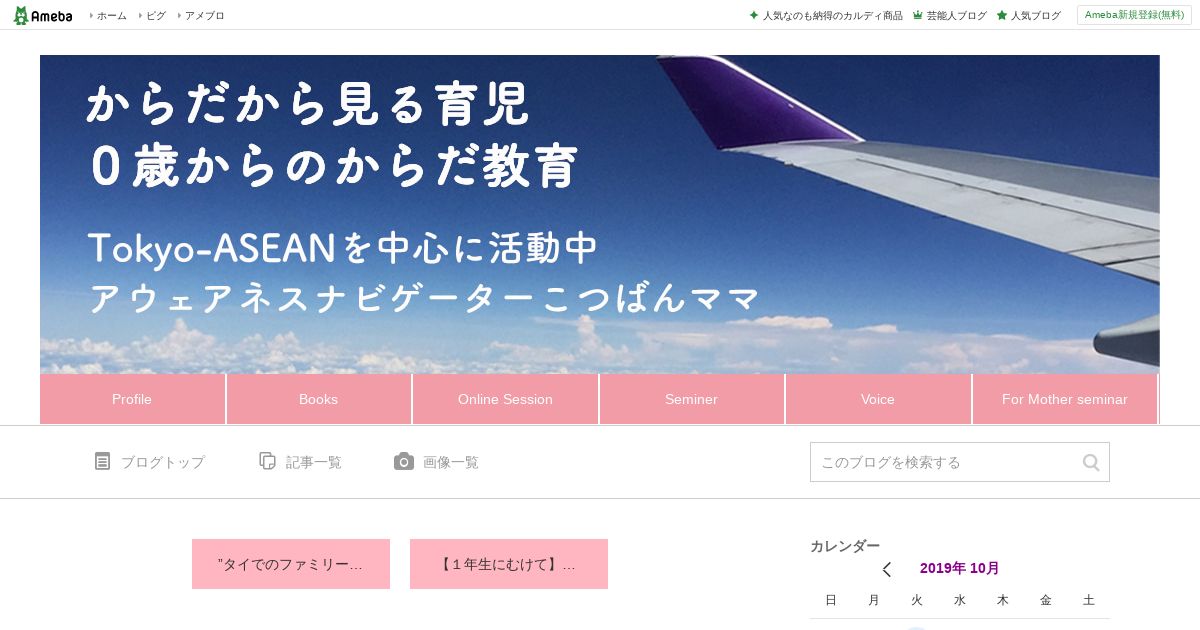Click the article list pages icon
The width and height of the screenshot is (1200, 630).
[x=267, y=461]
